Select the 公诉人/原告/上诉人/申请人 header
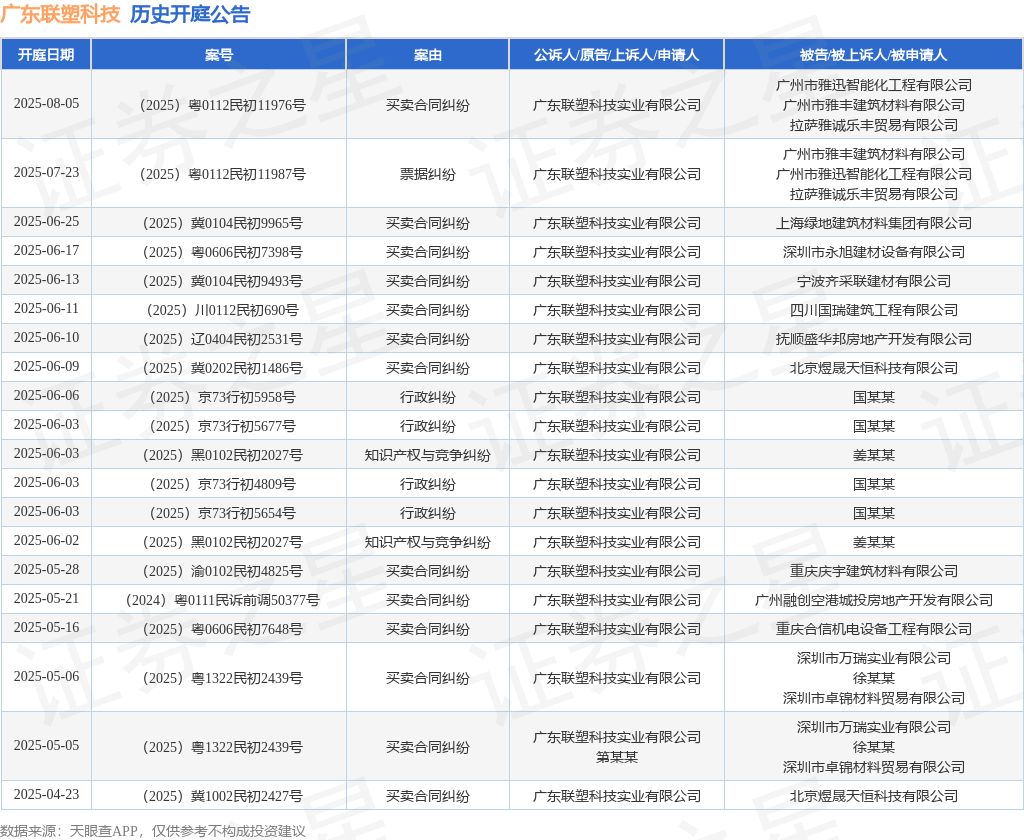This screenshot has width=1024, height=840. (x=616, y=55)
